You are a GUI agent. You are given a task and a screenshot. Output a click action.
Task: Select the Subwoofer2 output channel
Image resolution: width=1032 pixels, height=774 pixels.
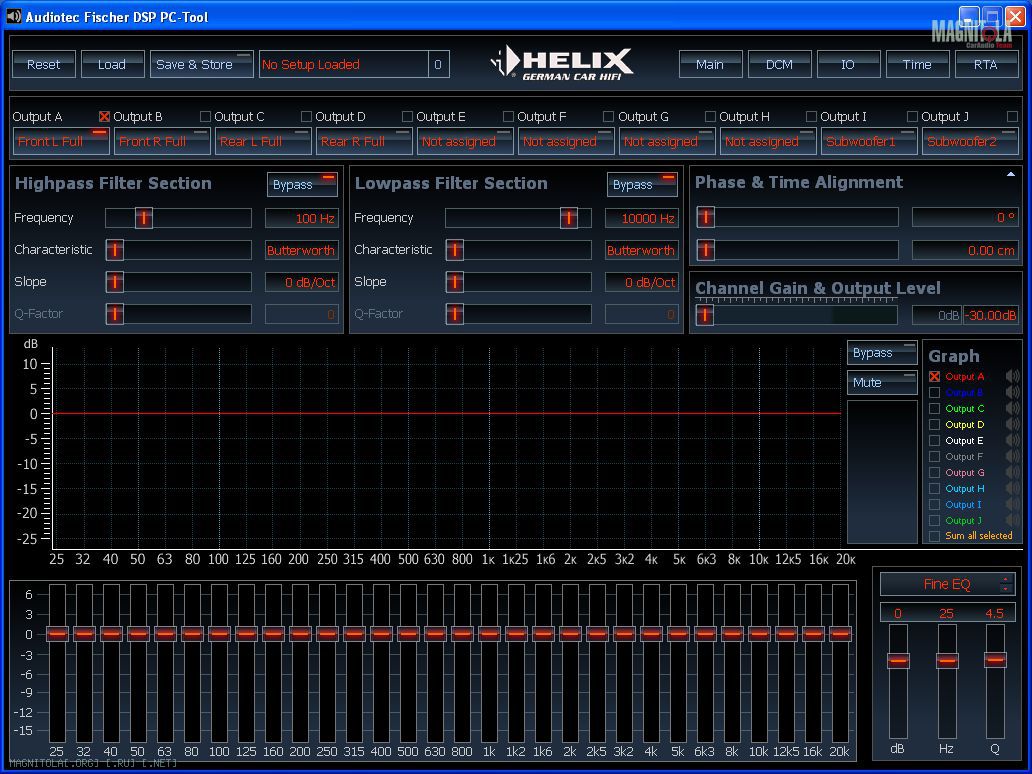(970, 142)
